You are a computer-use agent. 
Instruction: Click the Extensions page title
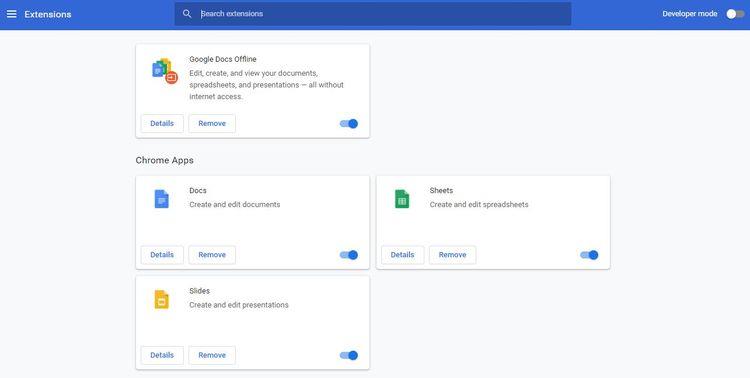point(48,14)
